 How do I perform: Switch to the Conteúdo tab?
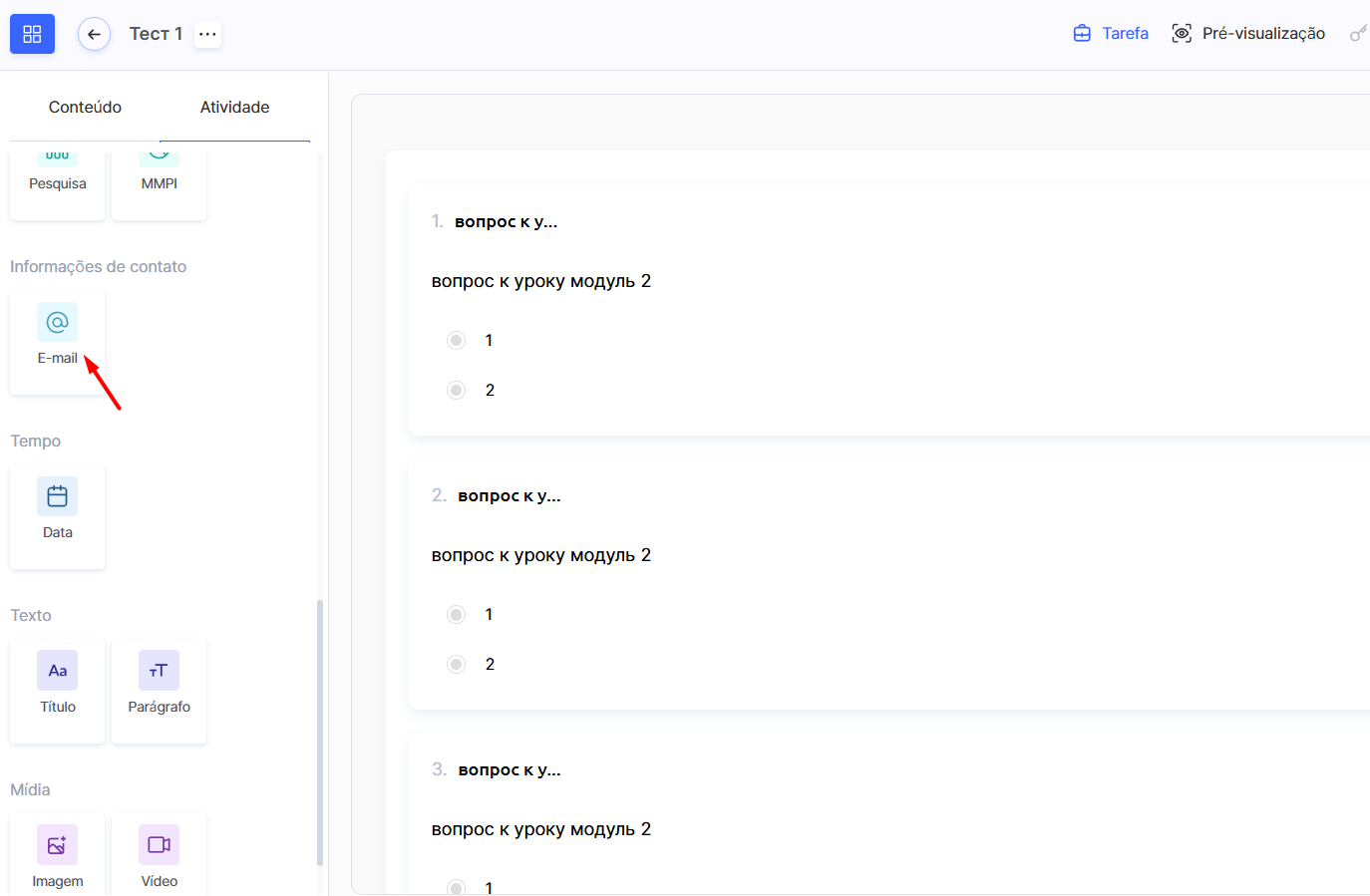click(85, 107)
